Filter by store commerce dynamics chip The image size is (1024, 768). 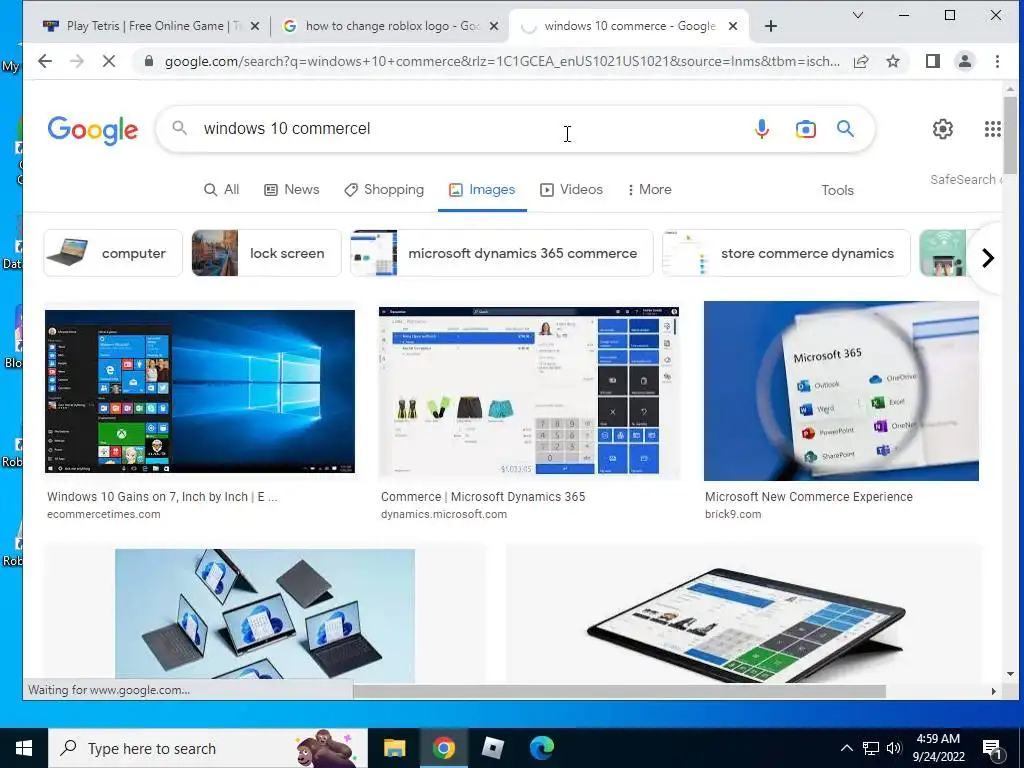(x=786, y=253)
